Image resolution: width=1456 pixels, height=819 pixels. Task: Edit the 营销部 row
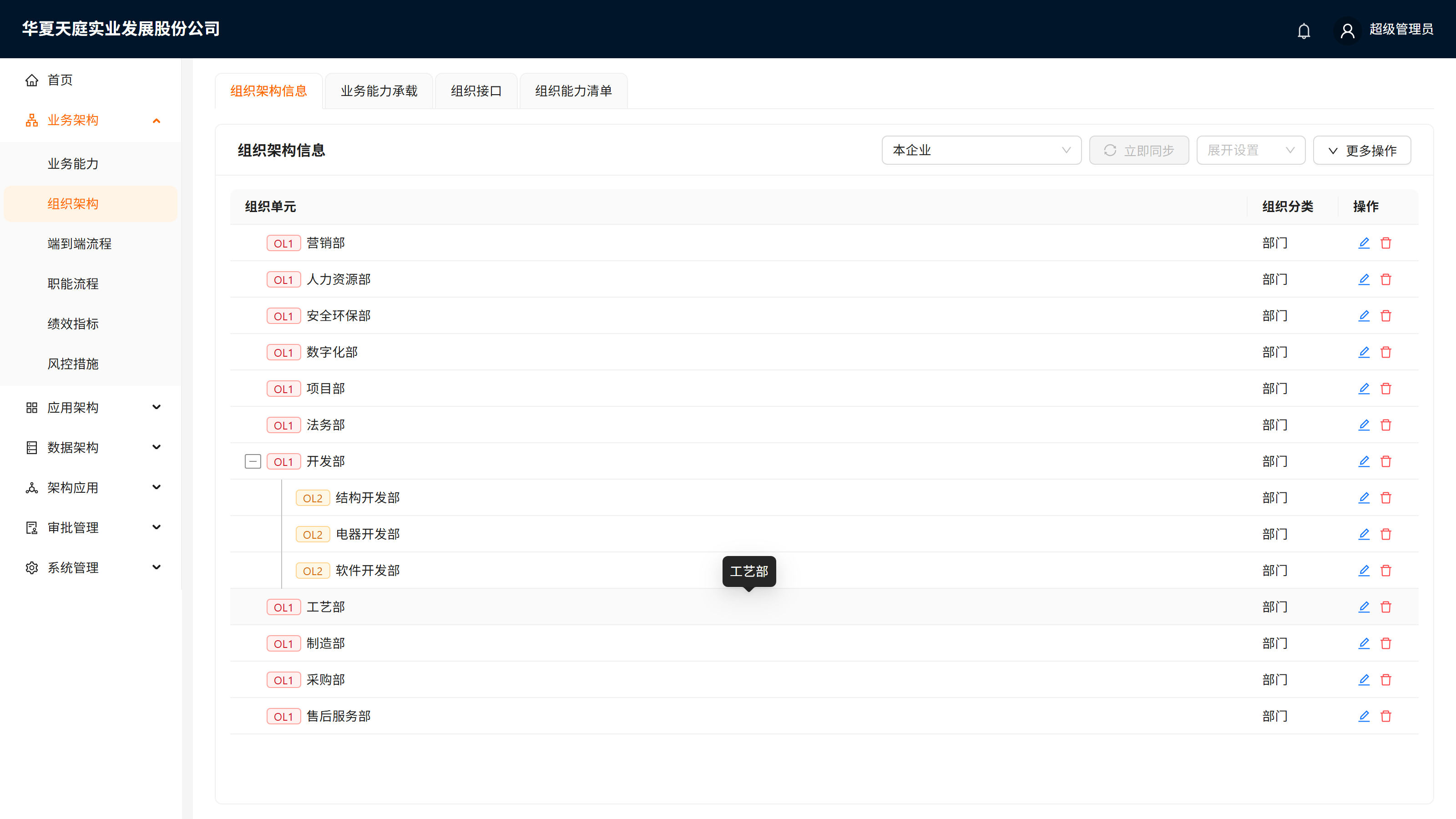(x=1364, y=243)
